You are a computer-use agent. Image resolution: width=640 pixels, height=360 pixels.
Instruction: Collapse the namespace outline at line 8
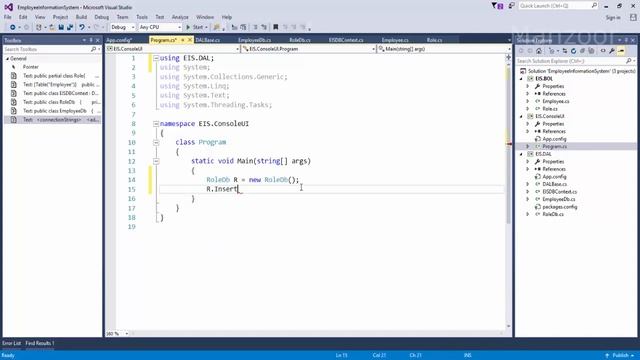(x=156, y=124)
